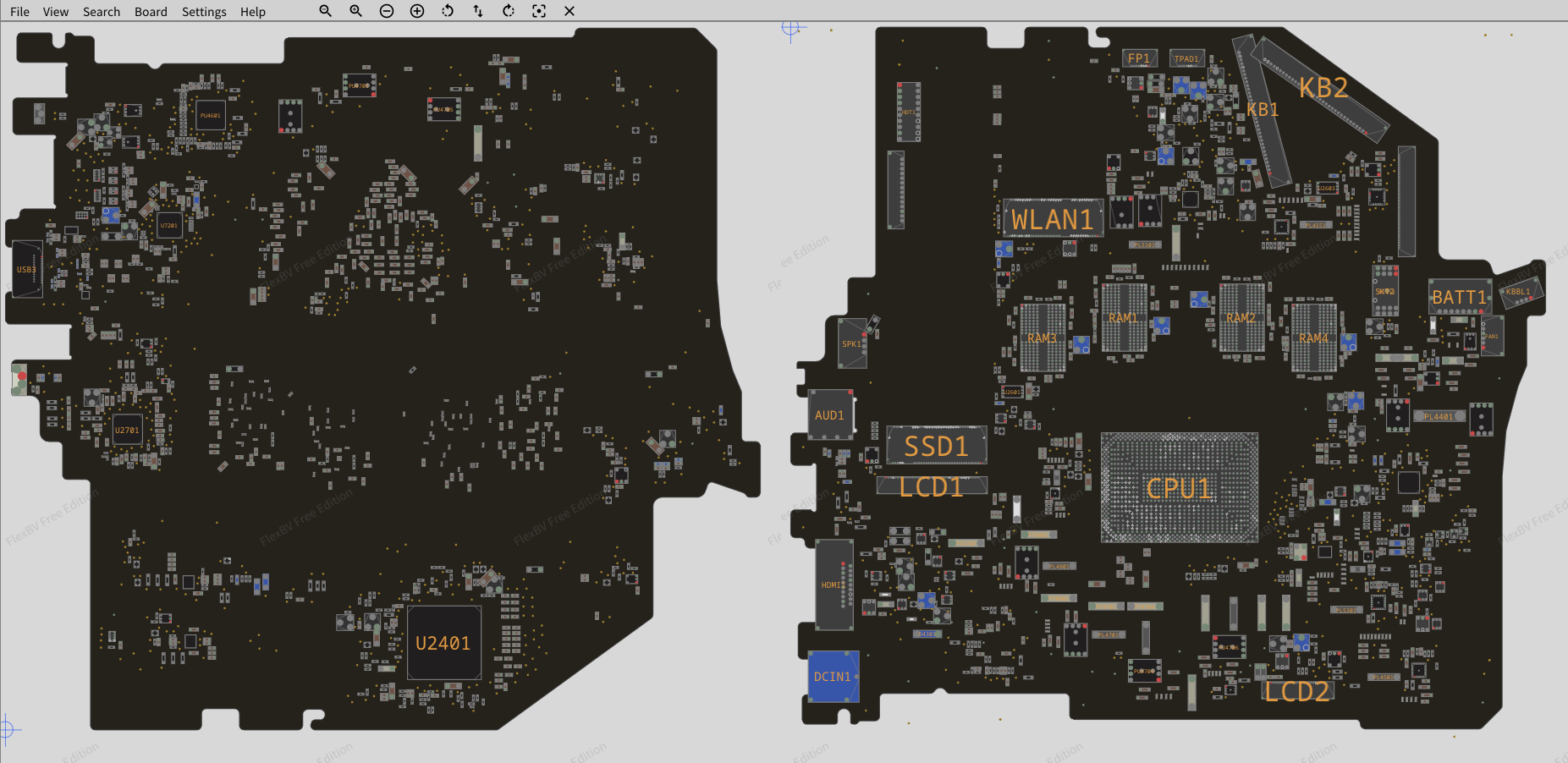Screen dimensions: 1568x763
Task: Select the blue DCIN1 connector
Action: 834,677
